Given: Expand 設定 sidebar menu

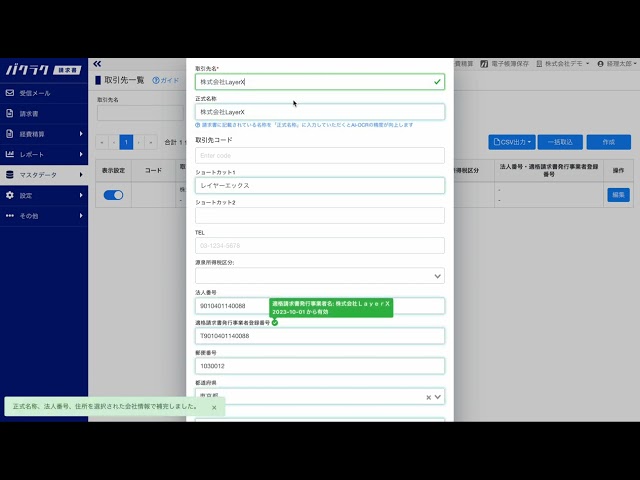Looking at the screenshot, I should pyautogui.click(x=44, y=195).
